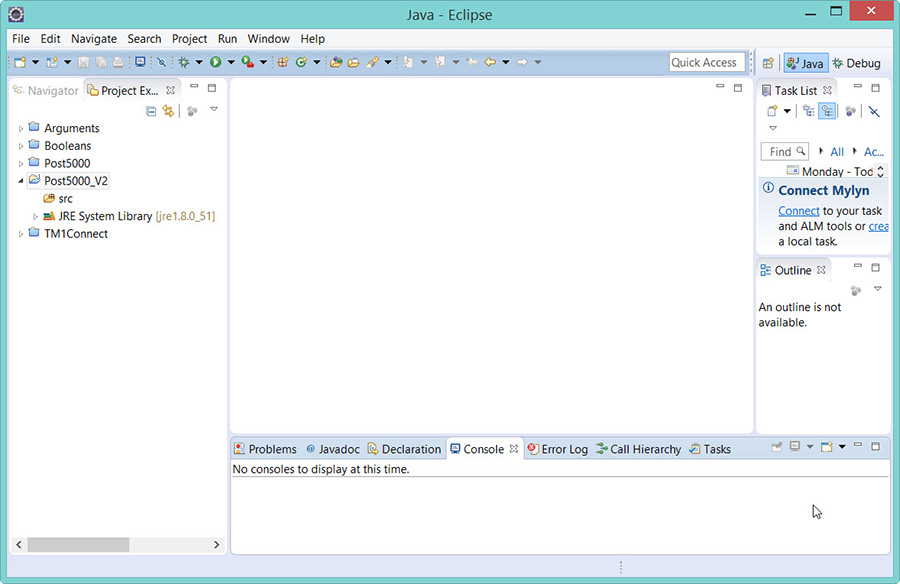Click the Run Last Tool icon with red toolbox
The height and width of the screenshot is (584, 900).
247,62
